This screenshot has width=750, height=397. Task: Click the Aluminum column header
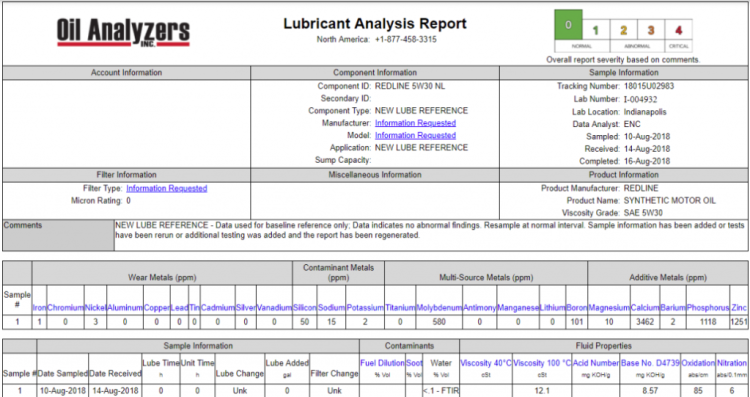(x=125, y=308)
